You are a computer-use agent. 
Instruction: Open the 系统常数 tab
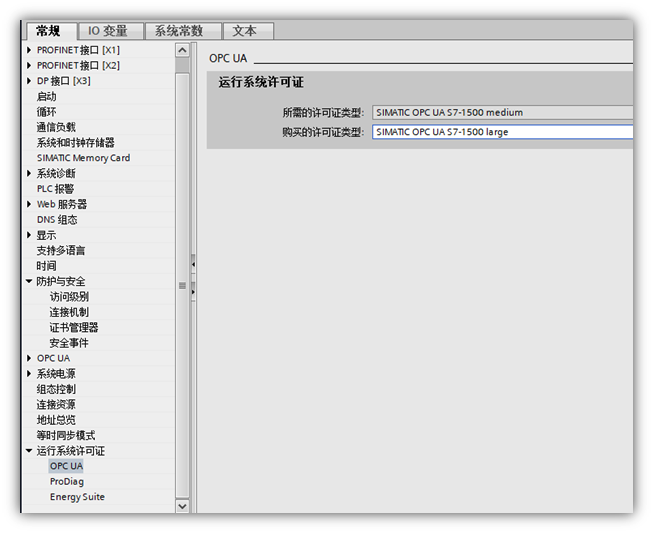[x=183, y=31]
